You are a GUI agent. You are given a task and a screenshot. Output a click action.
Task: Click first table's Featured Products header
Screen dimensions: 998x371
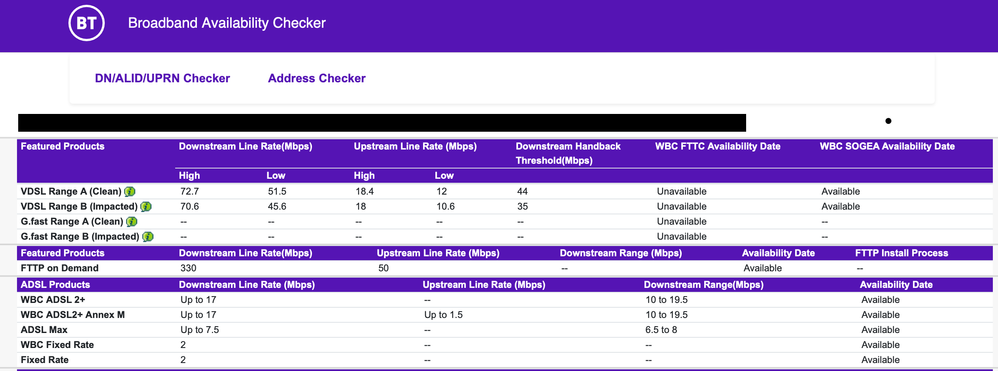(62, 146)
